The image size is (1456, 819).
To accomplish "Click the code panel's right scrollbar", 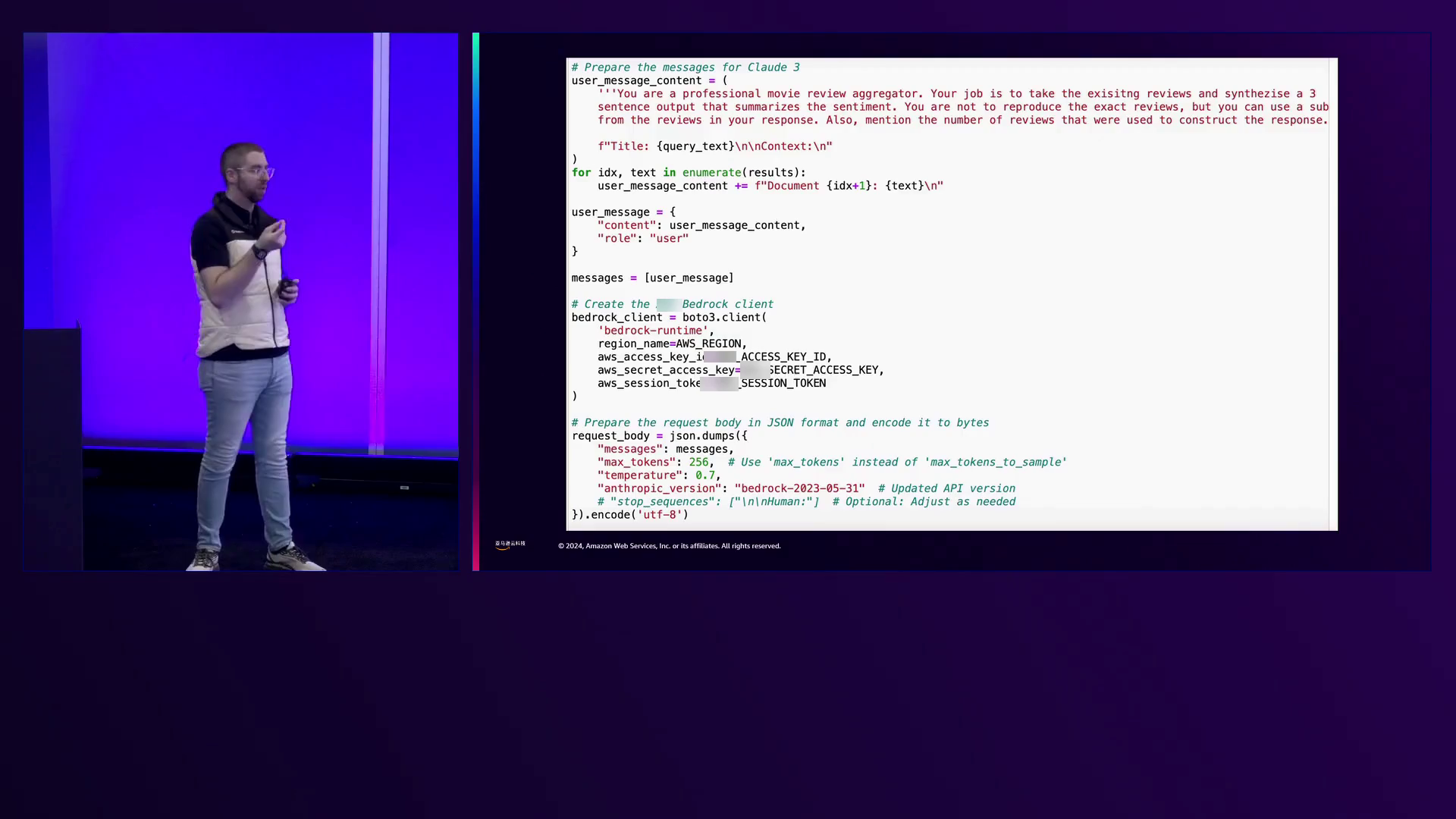I will [1332, 294].
